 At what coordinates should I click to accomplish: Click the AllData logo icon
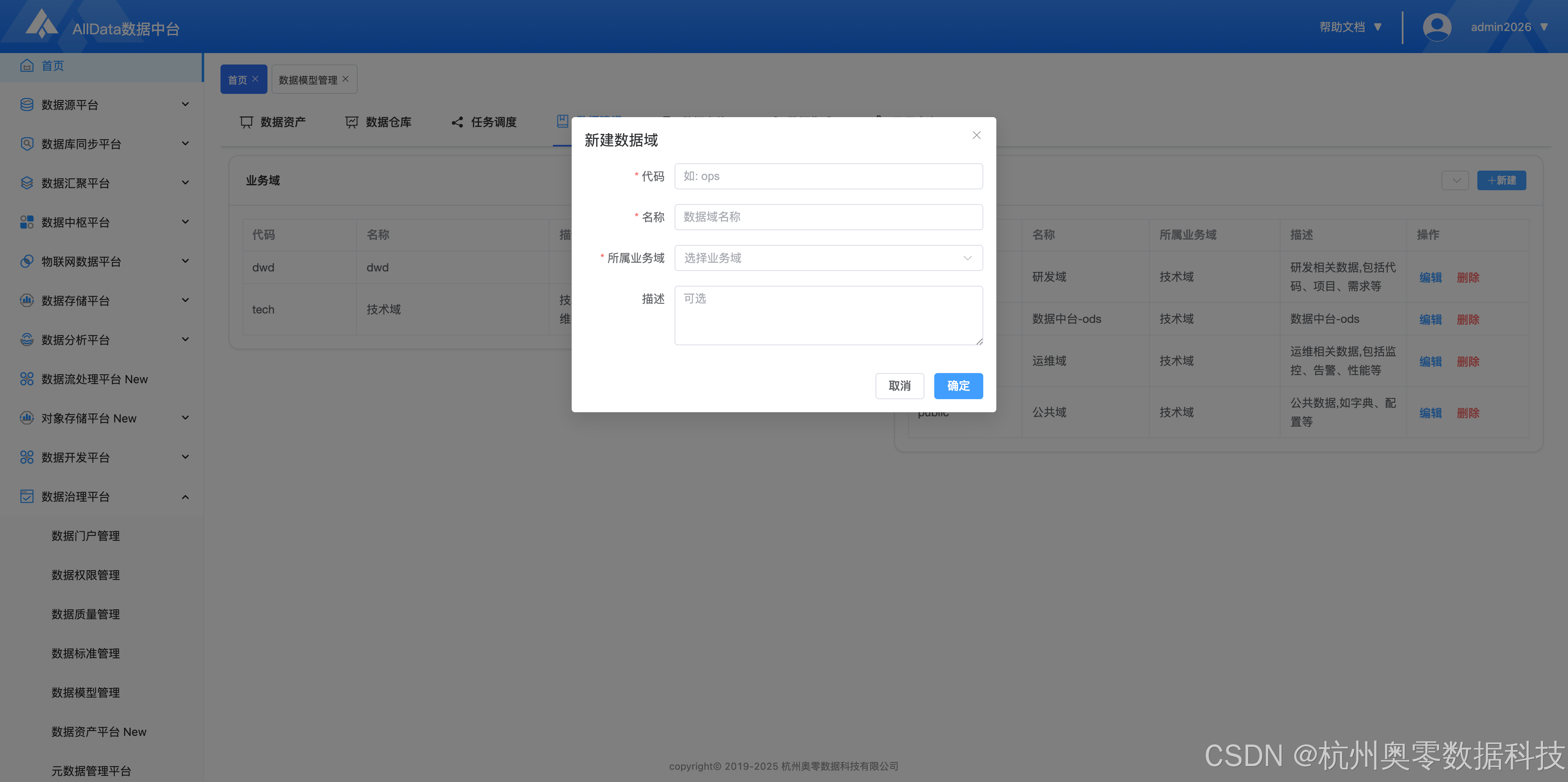coord(42,24)
